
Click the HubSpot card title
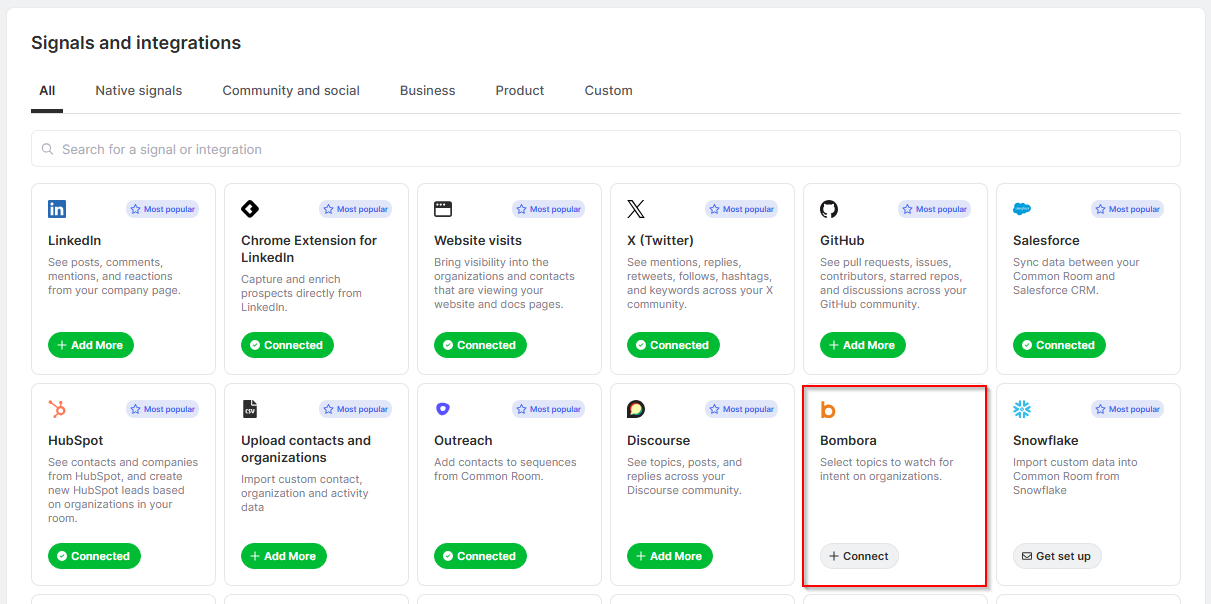76,440
